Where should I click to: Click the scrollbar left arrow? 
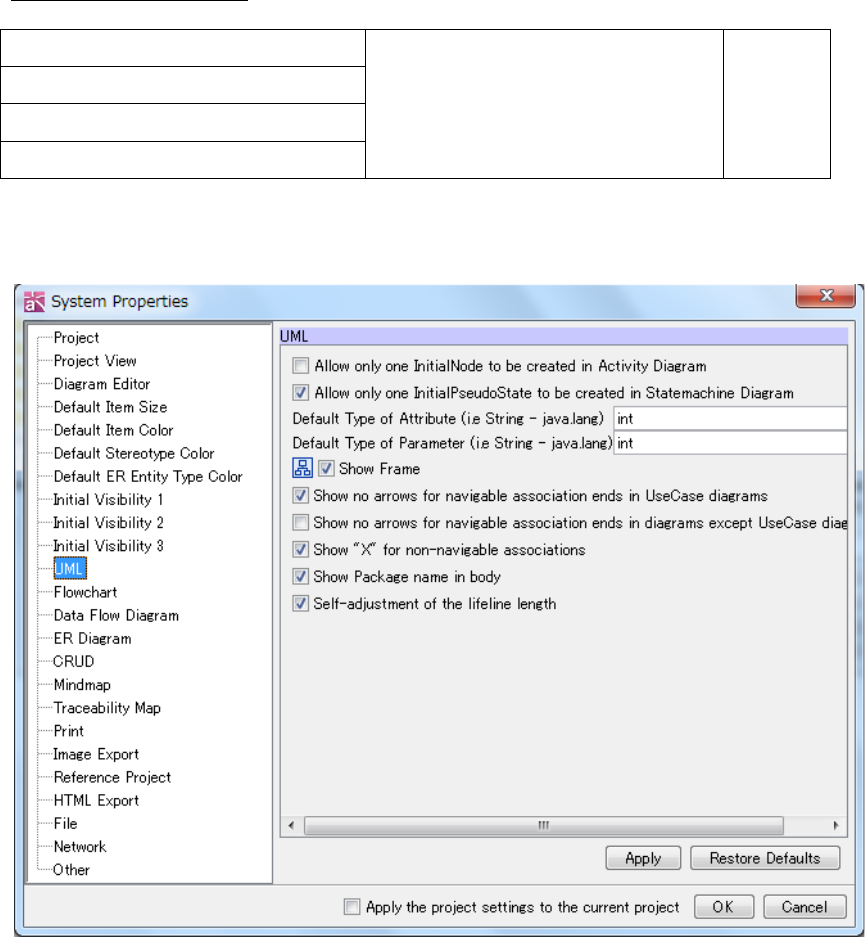tap(292, 826)
